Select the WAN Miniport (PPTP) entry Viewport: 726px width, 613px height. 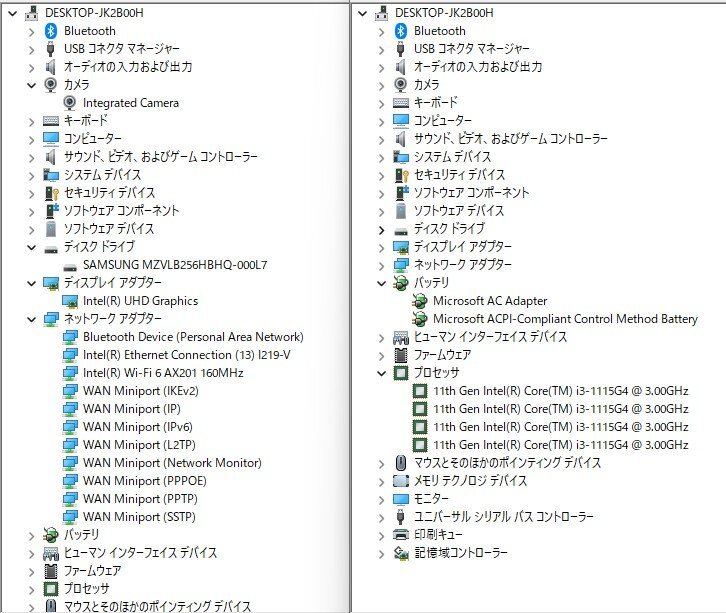140,499
